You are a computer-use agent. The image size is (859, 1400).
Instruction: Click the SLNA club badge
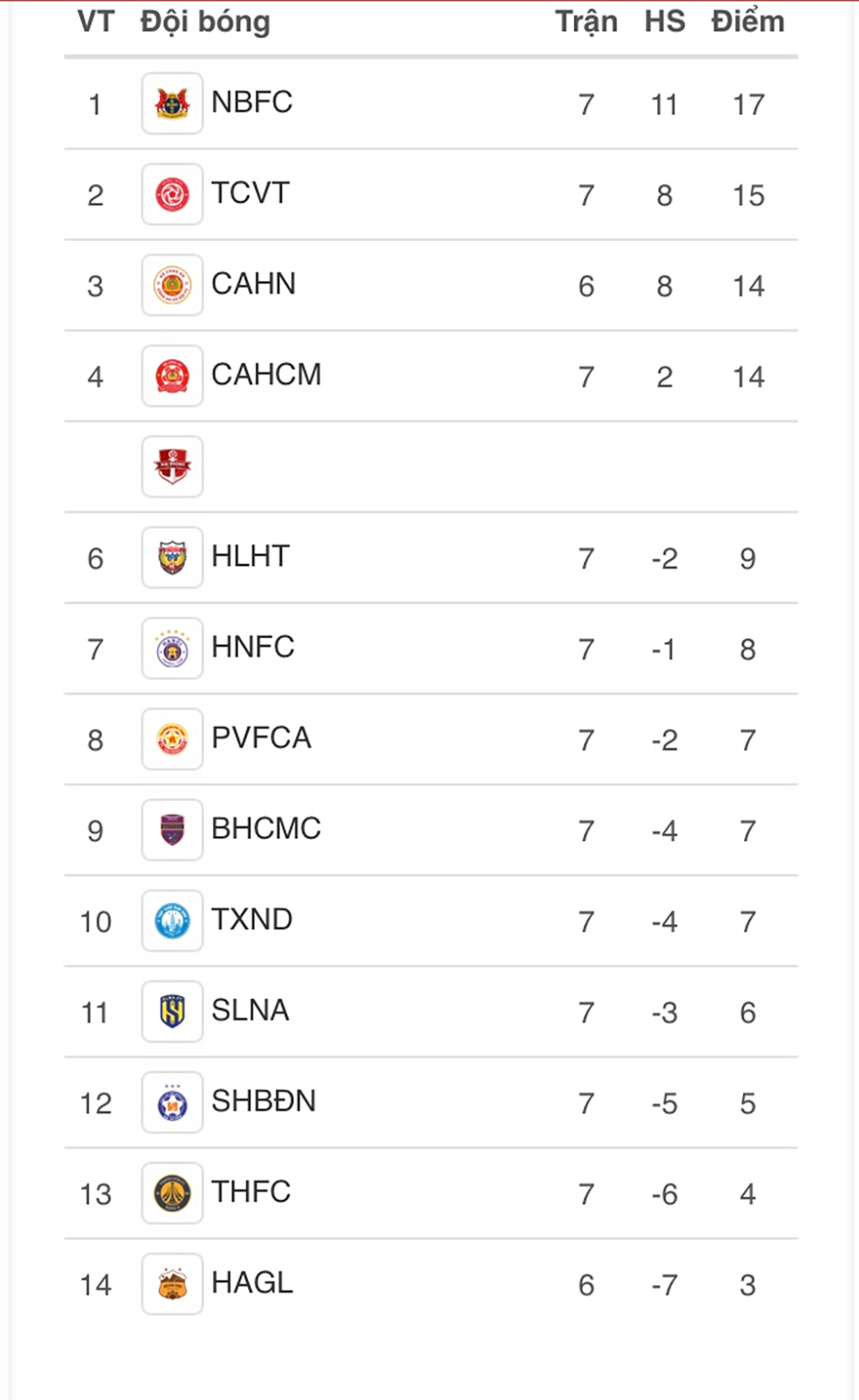pyautogui.click(x=172, y=1012)
